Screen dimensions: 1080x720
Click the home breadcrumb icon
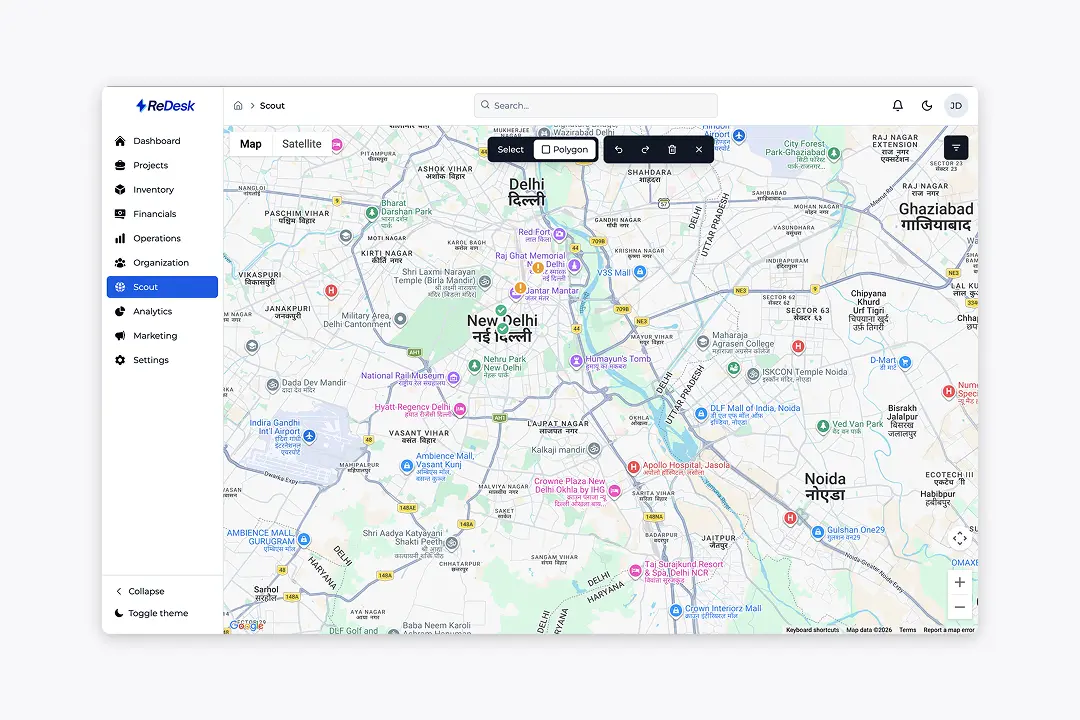238,105
